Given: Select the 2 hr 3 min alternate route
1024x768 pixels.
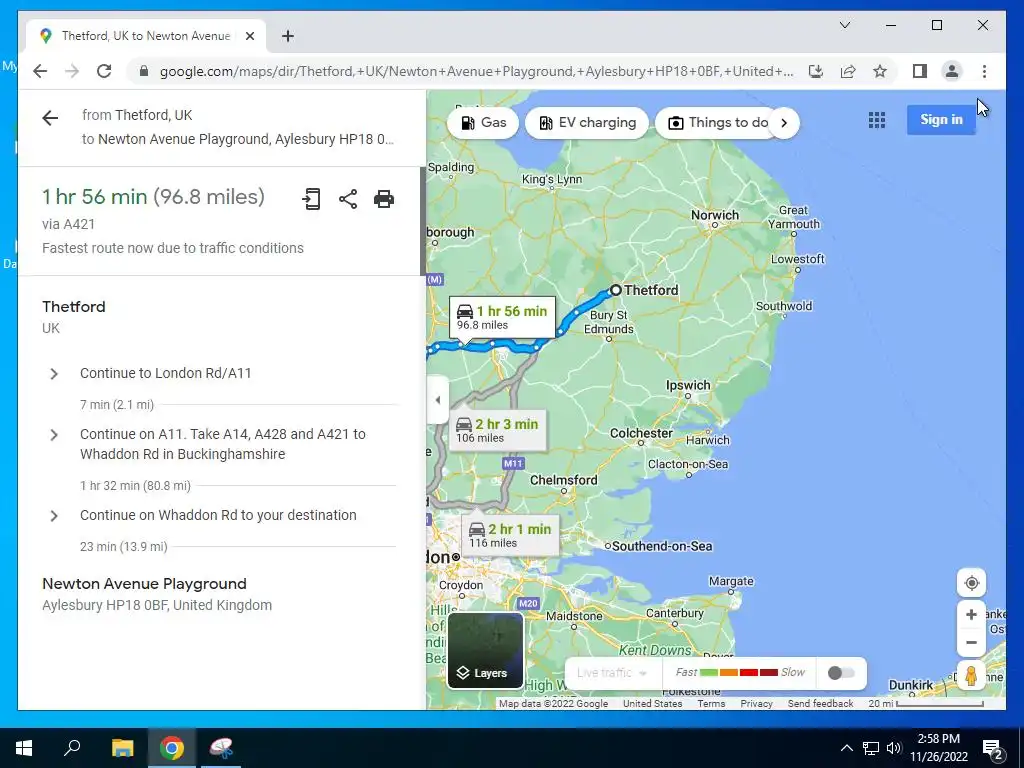Looking at the screenshot, I should tap(498, 430).
